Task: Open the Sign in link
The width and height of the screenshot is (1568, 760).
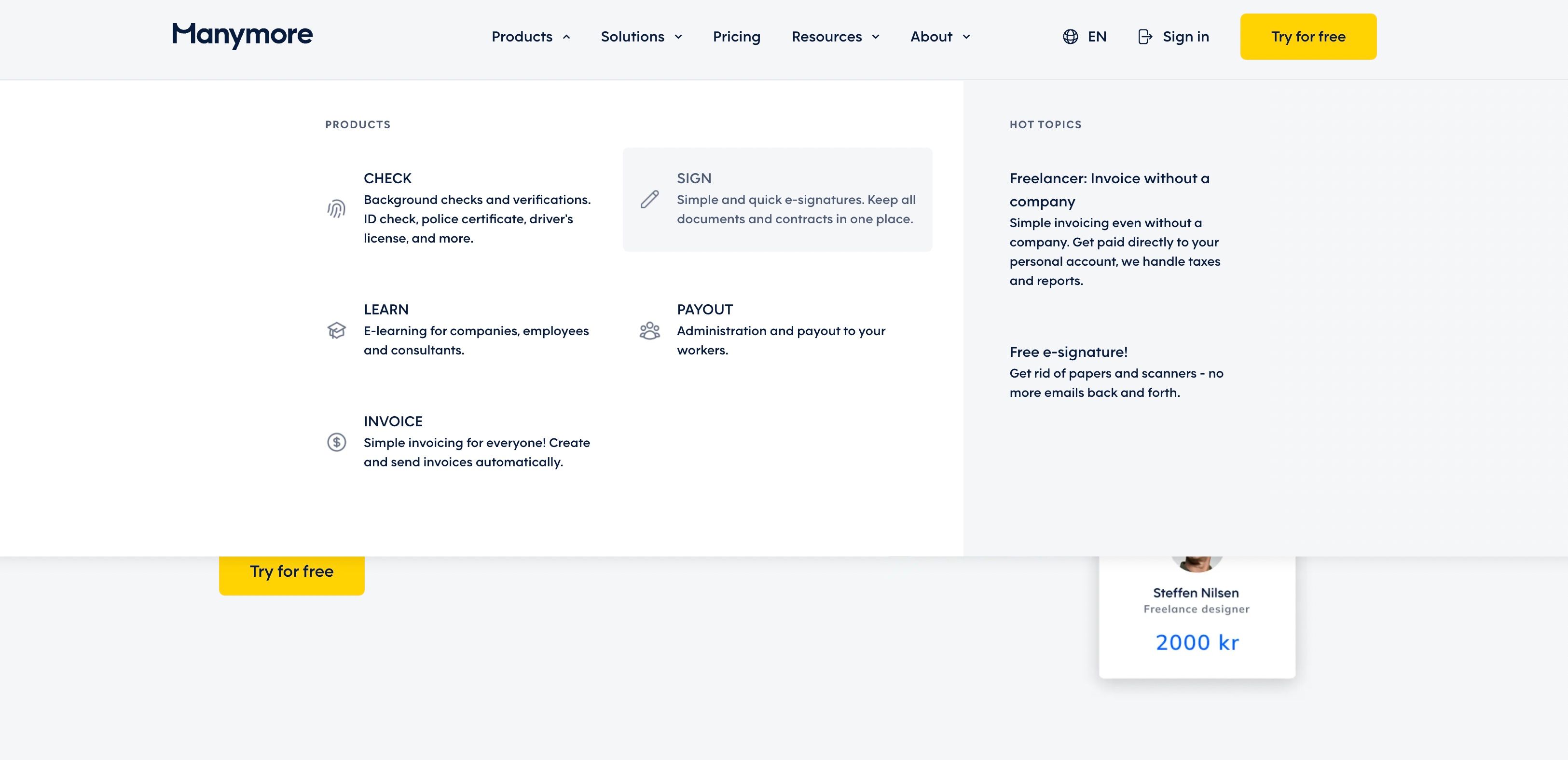Action: pyautogui.click(x=1186, y=37)
